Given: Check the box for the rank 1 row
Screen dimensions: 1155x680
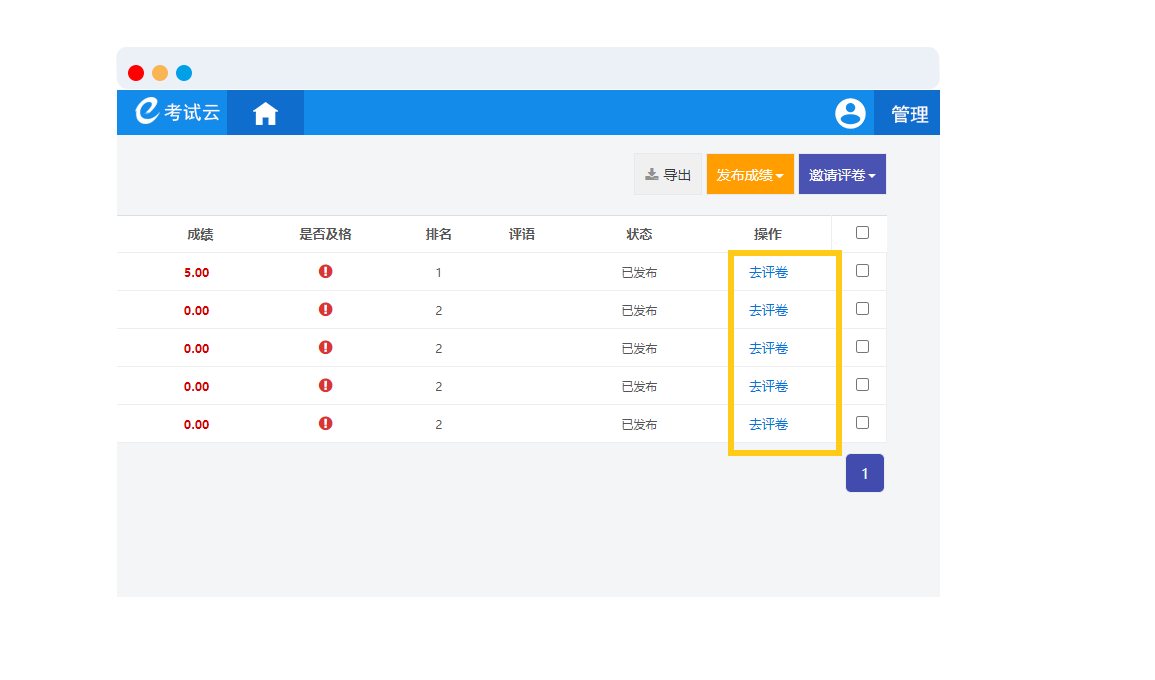Looking at the screenshot, I should click(x=862, y=271).
